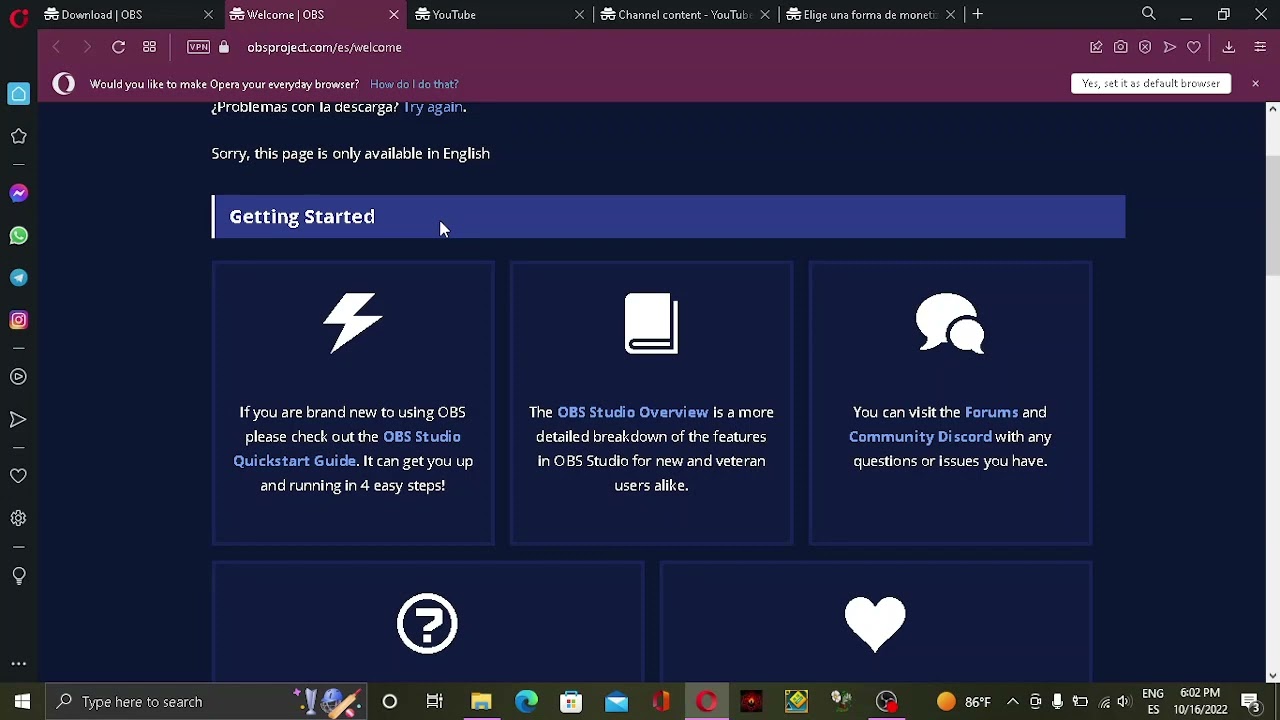The width and height of the screenshot is (1280, 720).
Task: Click 'Yes, set it as default browser'
Action: [x=1151, y=83]
